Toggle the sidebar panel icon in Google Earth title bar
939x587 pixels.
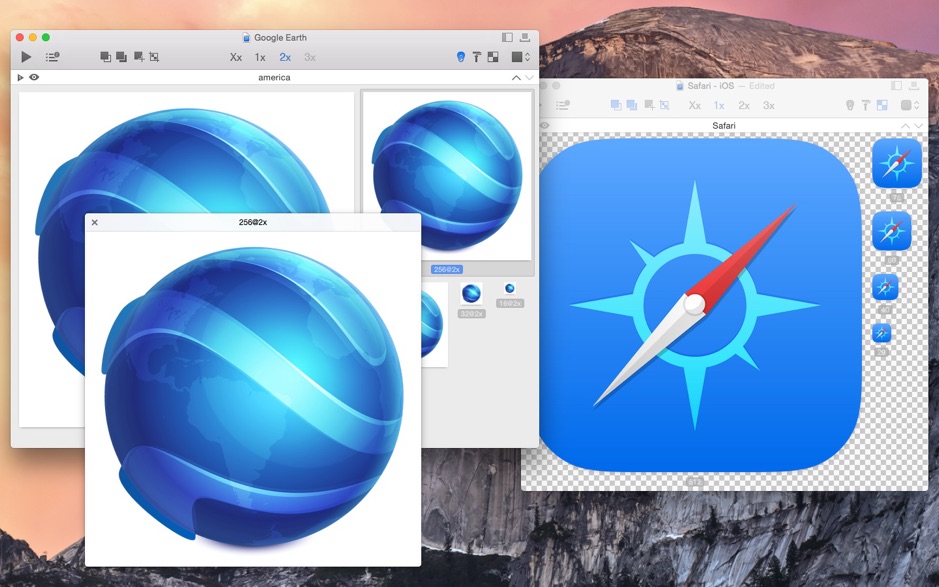coord(507,38)
